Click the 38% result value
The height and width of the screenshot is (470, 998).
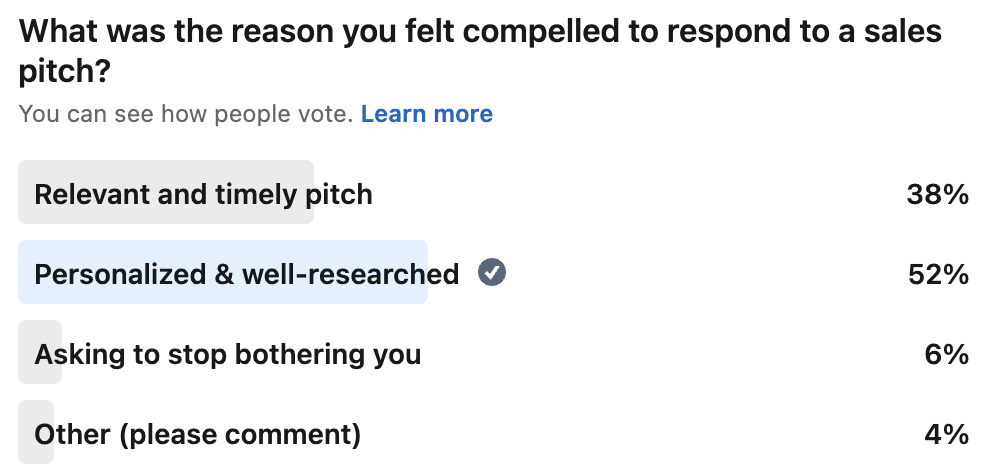click(938, 194)
